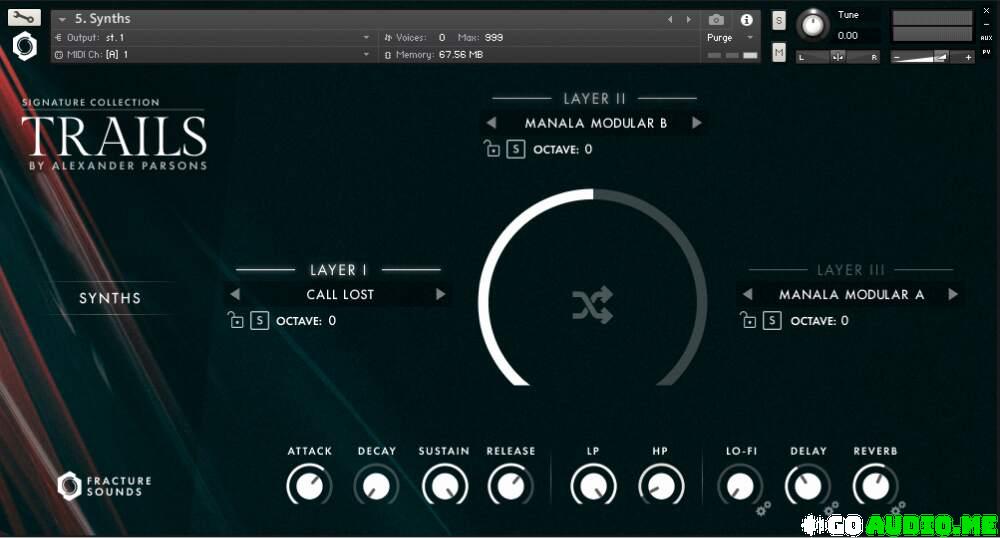Select next sound after Manala Modular A
The width and height of the screenshot is (1000, 538).
[x=953, y=294]
